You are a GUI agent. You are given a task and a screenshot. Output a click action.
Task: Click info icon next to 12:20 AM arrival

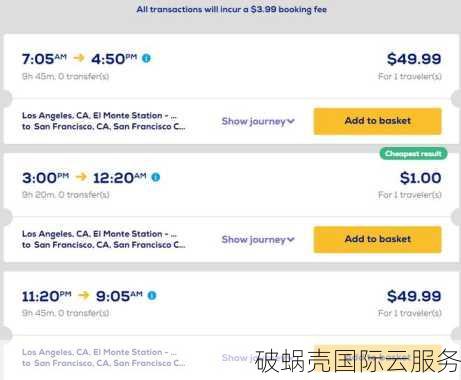156,177
